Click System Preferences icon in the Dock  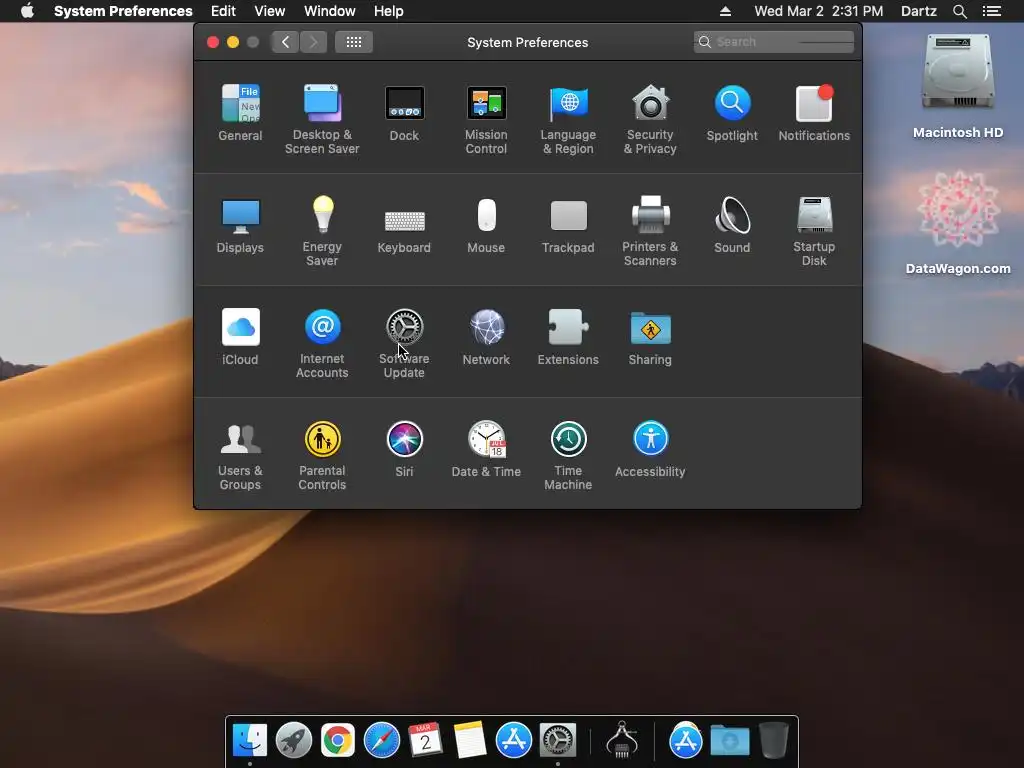(x=557, y=741)
